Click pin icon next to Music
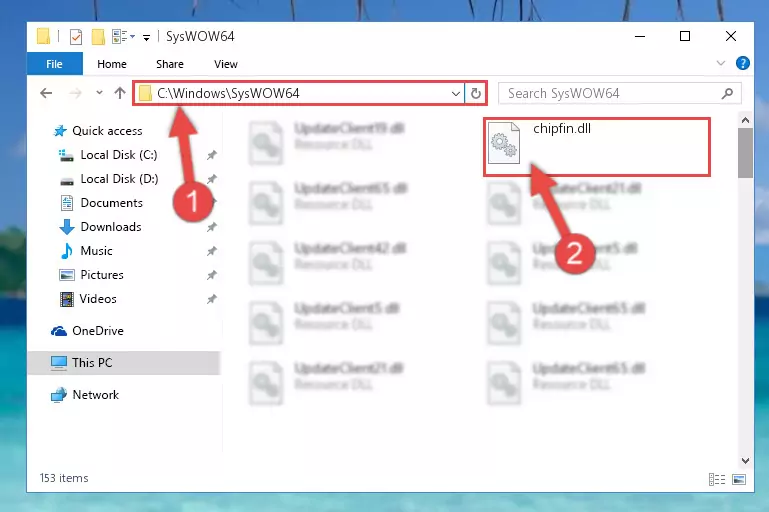Image resolution: width=769 pixels, height=512 pixels. [211, 251]
